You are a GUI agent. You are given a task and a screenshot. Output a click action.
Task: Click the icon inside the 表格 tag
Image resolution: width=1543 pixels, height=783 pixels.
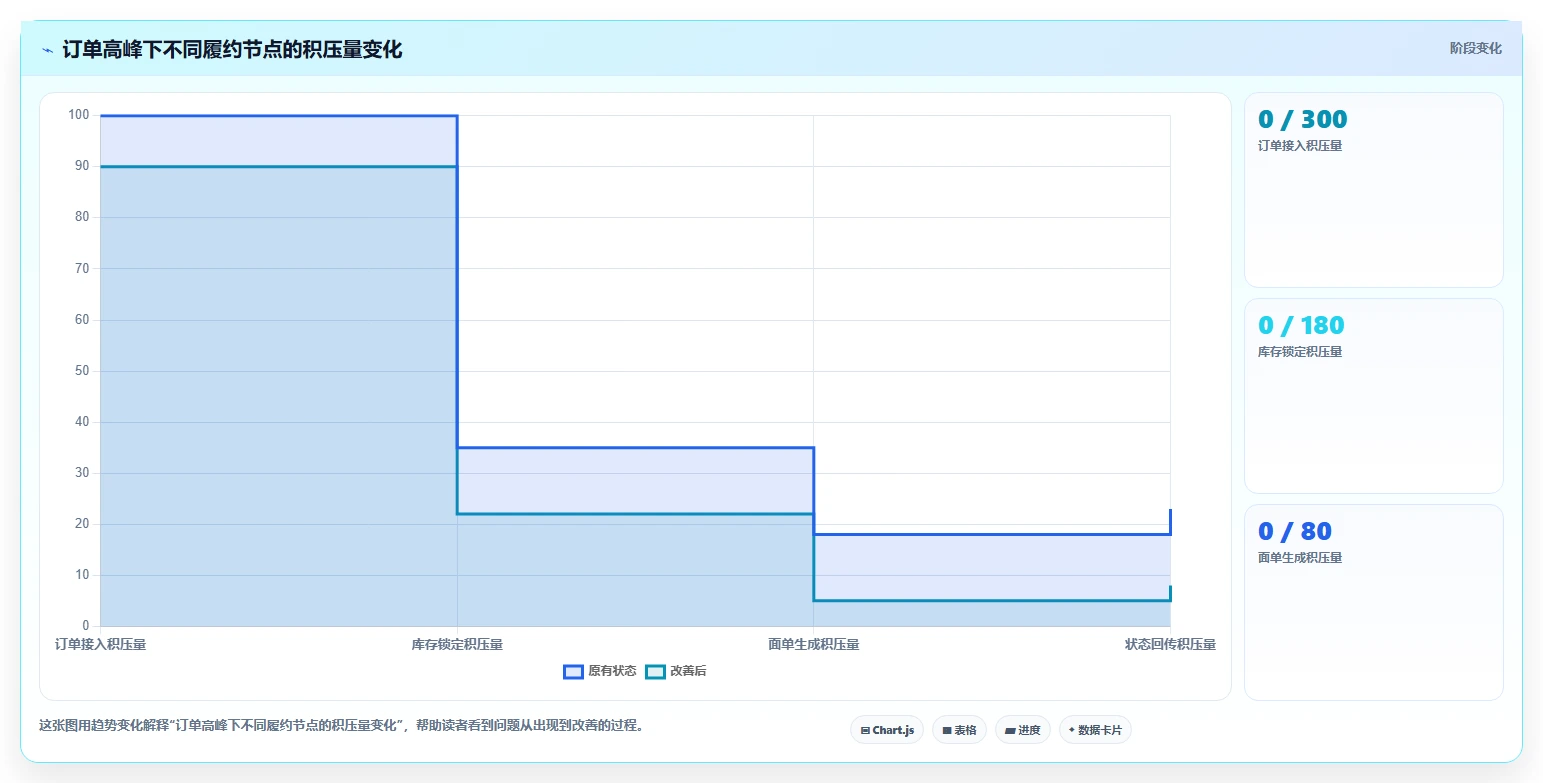coord(947,730)
